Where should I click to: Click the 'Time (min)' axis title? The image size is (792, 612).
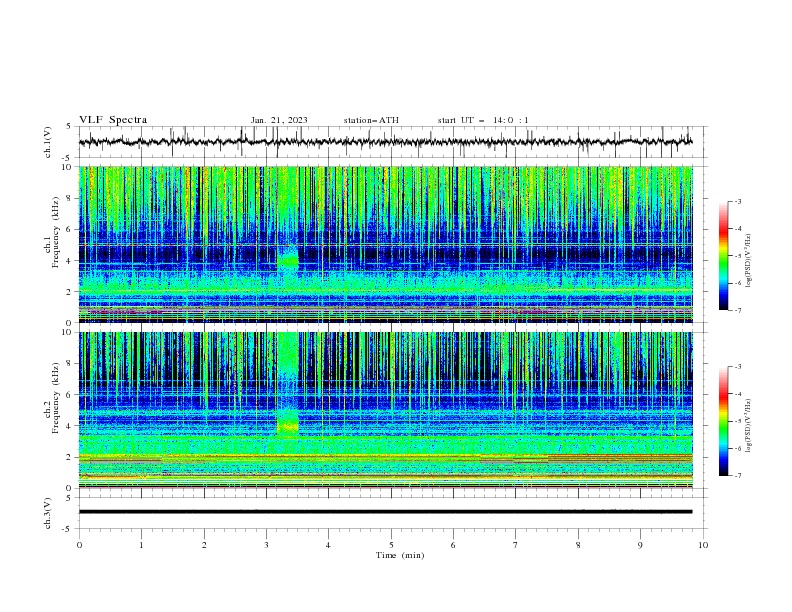[400, 555]
